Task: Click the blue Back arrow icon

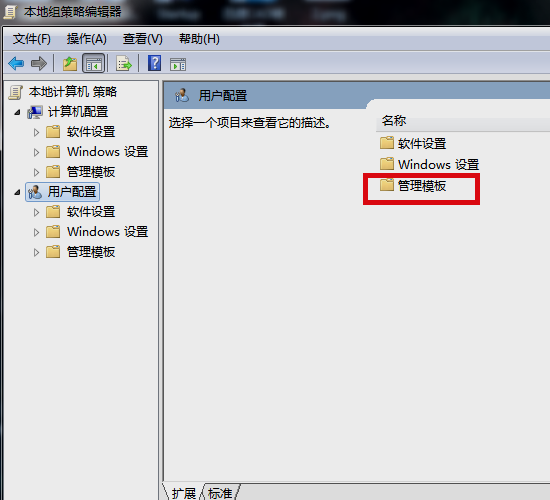Action: pyautogui.click(x=16, y=64)
